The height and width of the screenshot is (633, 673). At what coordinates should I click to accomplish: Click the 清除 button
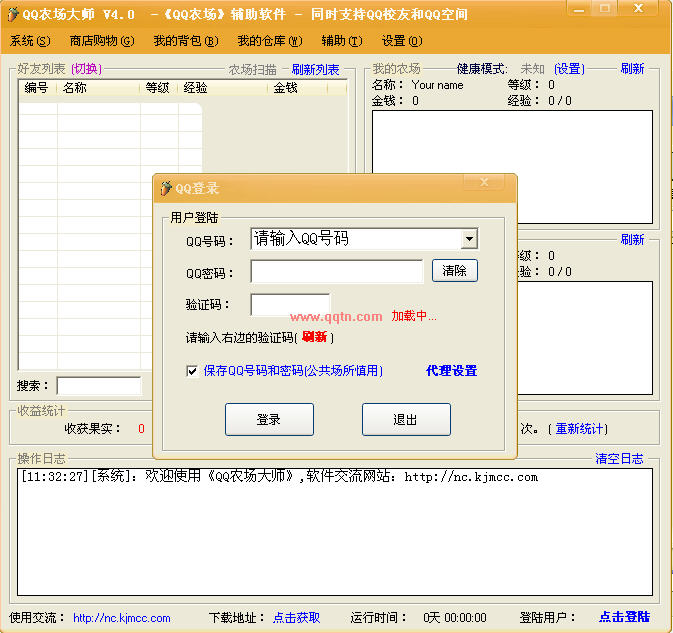[x=455, y=270]
